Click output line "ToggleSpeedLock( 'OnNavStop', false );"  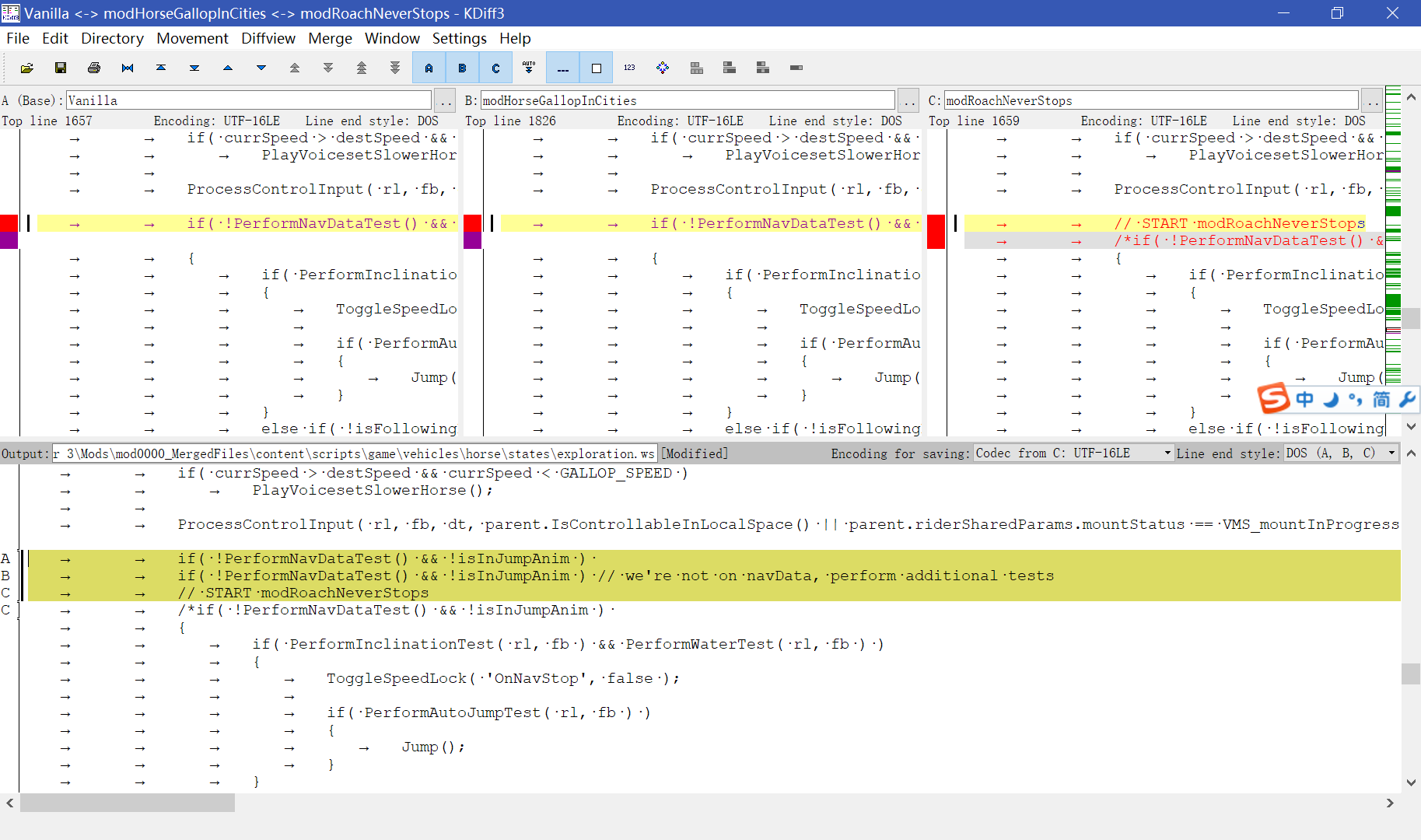click(x=503, y=678)
